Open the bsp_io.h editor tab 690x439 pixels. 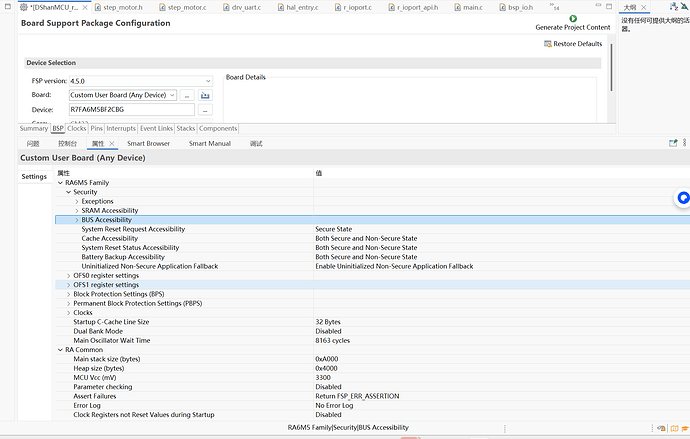click(517, 7)
